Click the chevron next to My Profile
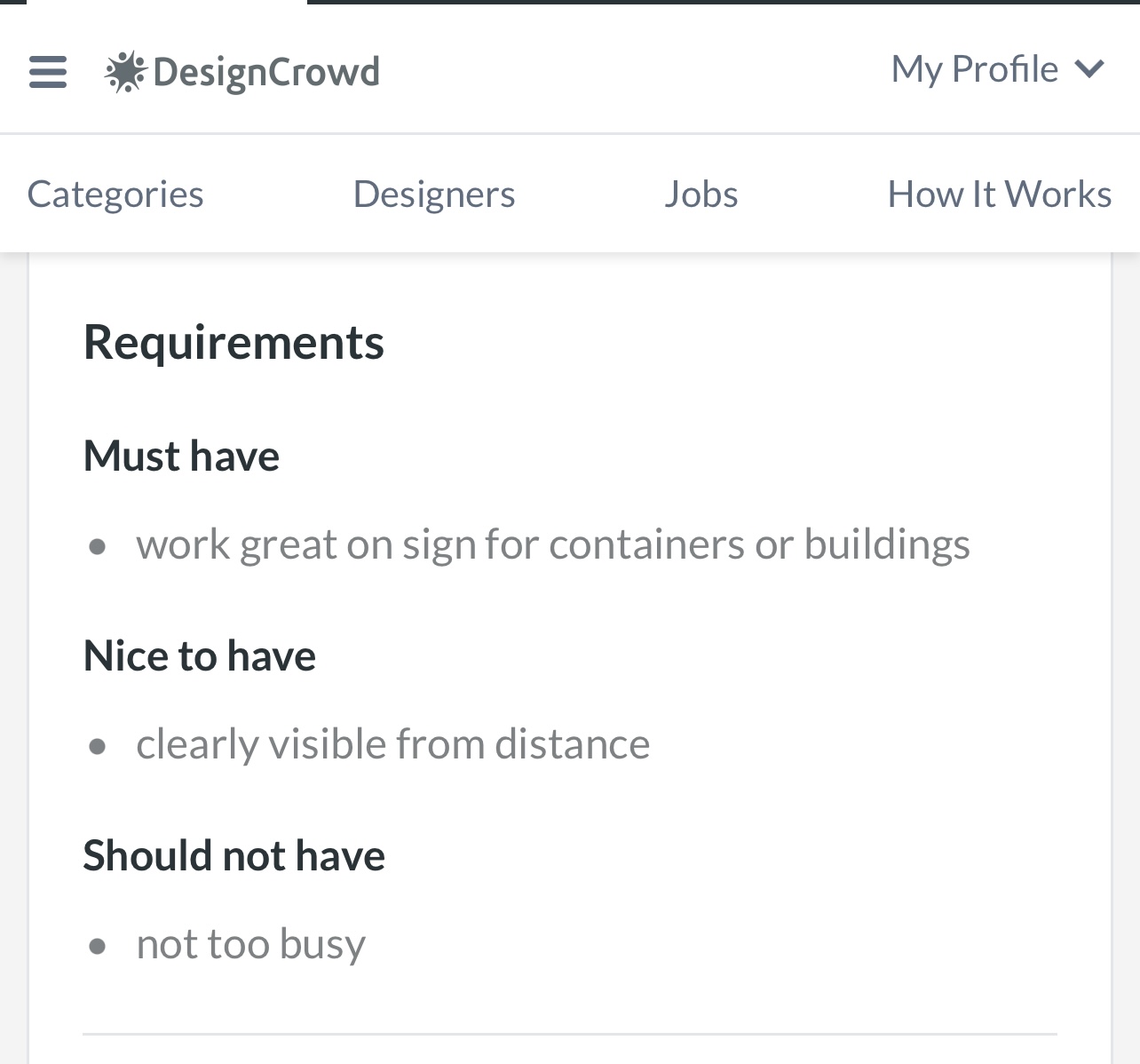The image size is (1140, 1064). pyautogui.click(x=1090, y=68)
